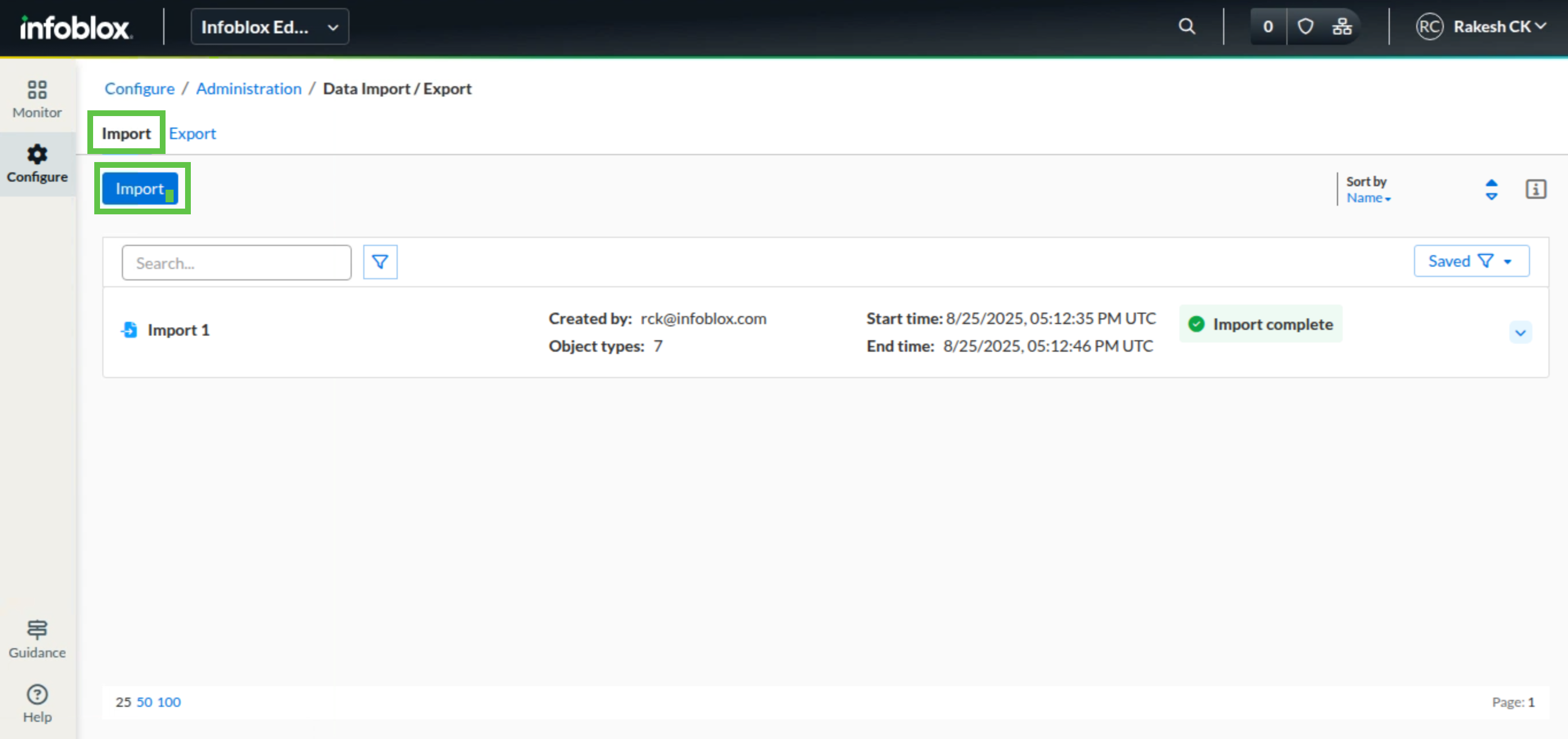
Task: Switch to the Export tab
Action: pyautogui.click(x=193, y=133)
